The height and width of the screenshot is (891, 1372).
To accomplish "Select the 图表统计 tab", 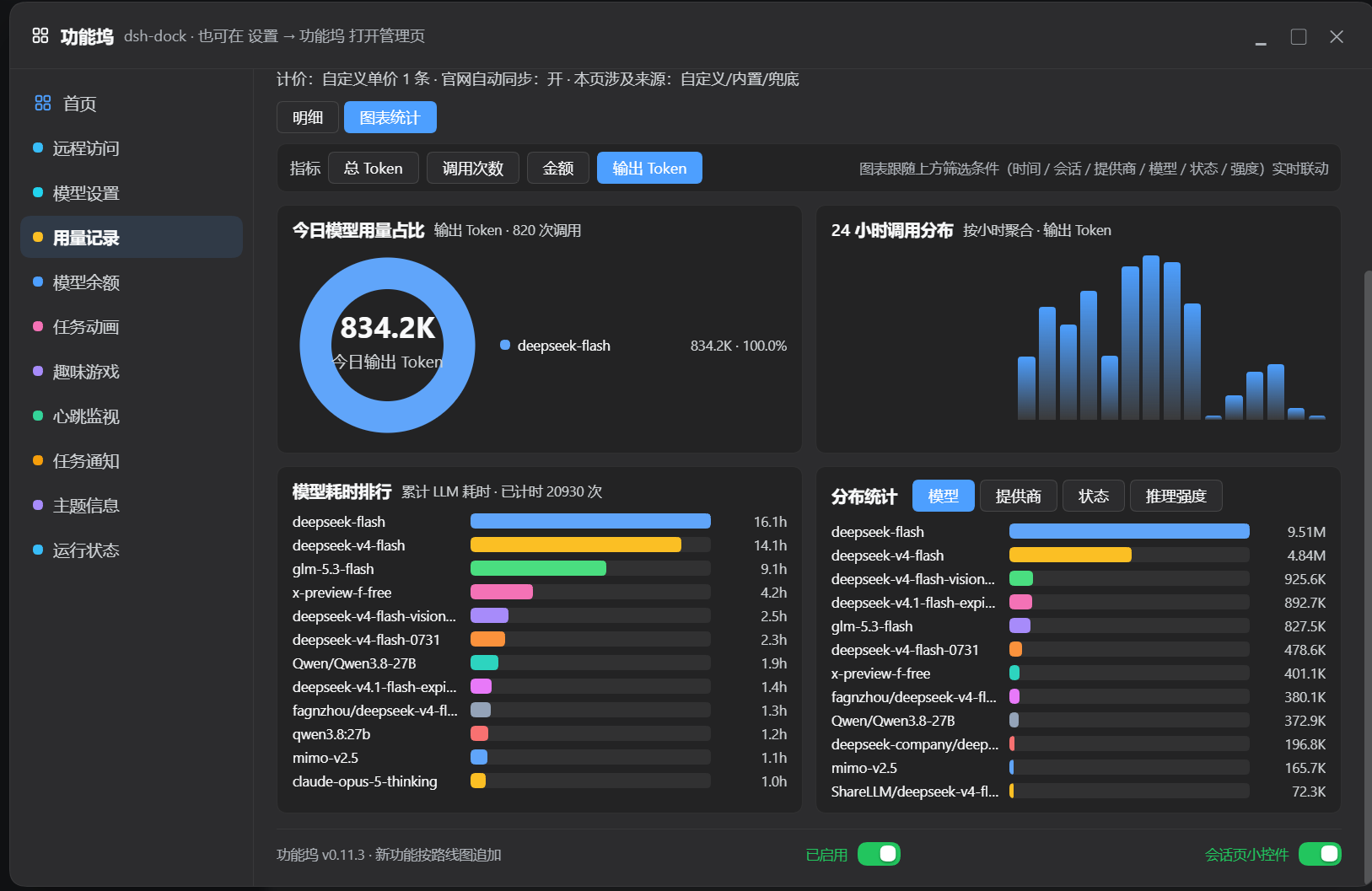I will click(x=390, y=117).
